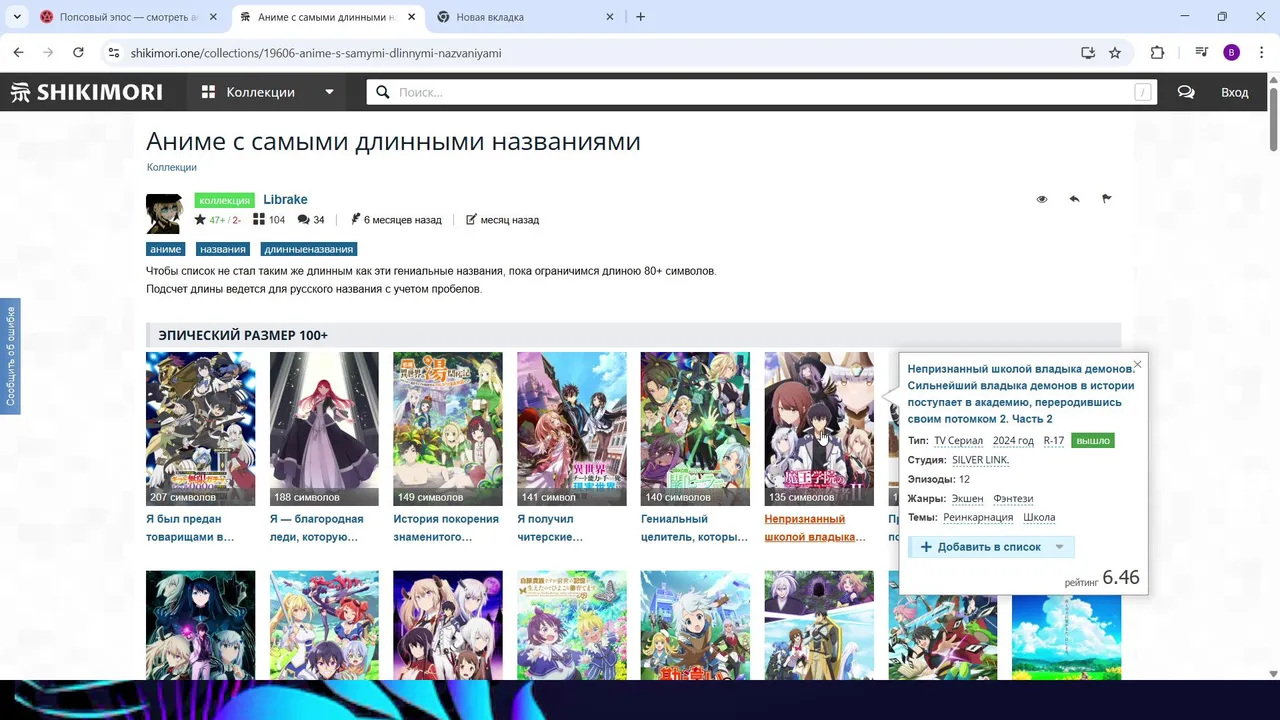1280x720 pixels.
Task: Click the site information icon
Action: click(113, 53)
